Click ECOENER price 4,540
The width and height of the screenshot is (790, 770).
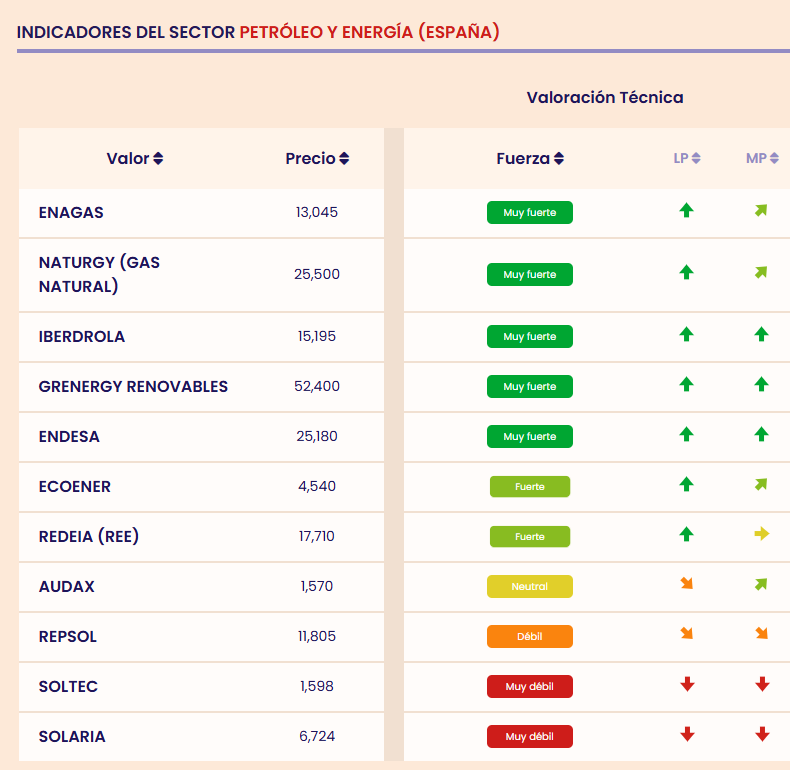click(x=317, y=487)
